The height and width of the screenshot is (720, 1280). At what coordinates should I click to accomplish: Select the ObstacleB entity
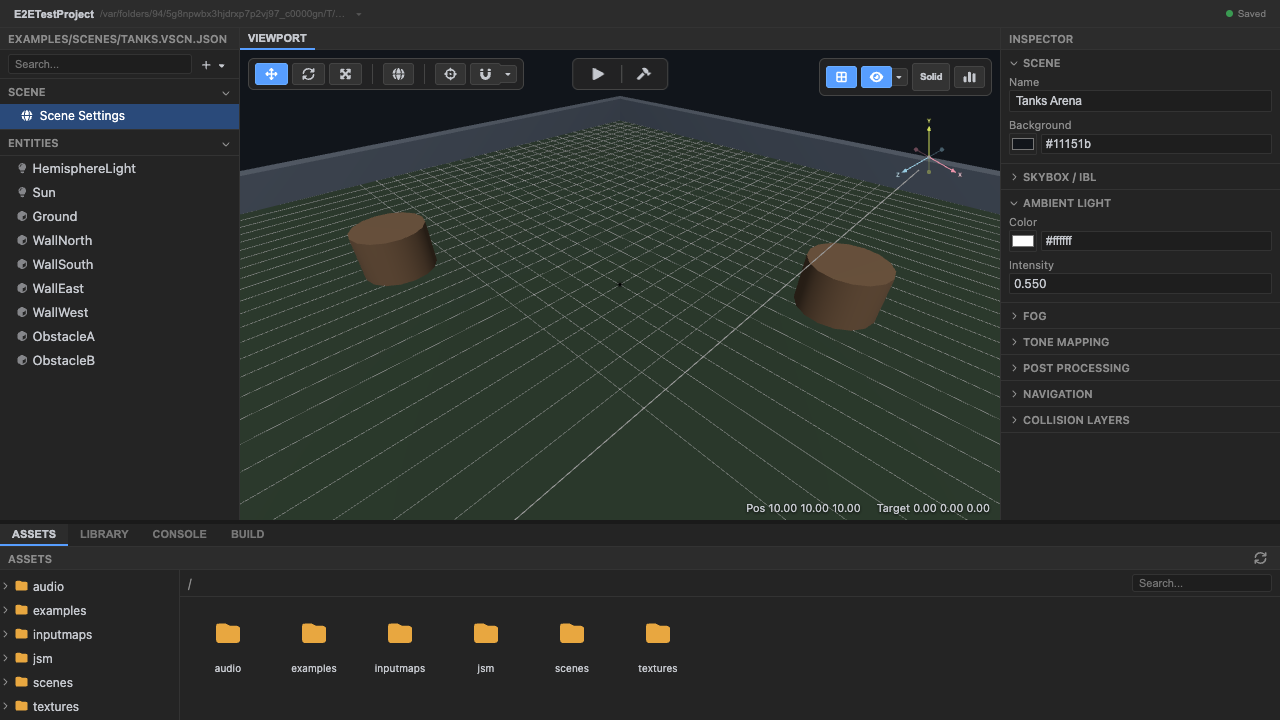pos(120,360)
